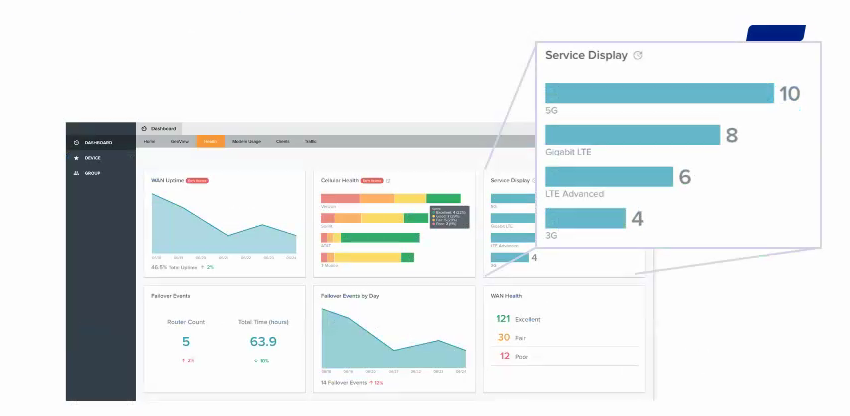The height and width of the screenshot is (416, 850).
Task: Open the Clients tab
Action: coord(282,142)
